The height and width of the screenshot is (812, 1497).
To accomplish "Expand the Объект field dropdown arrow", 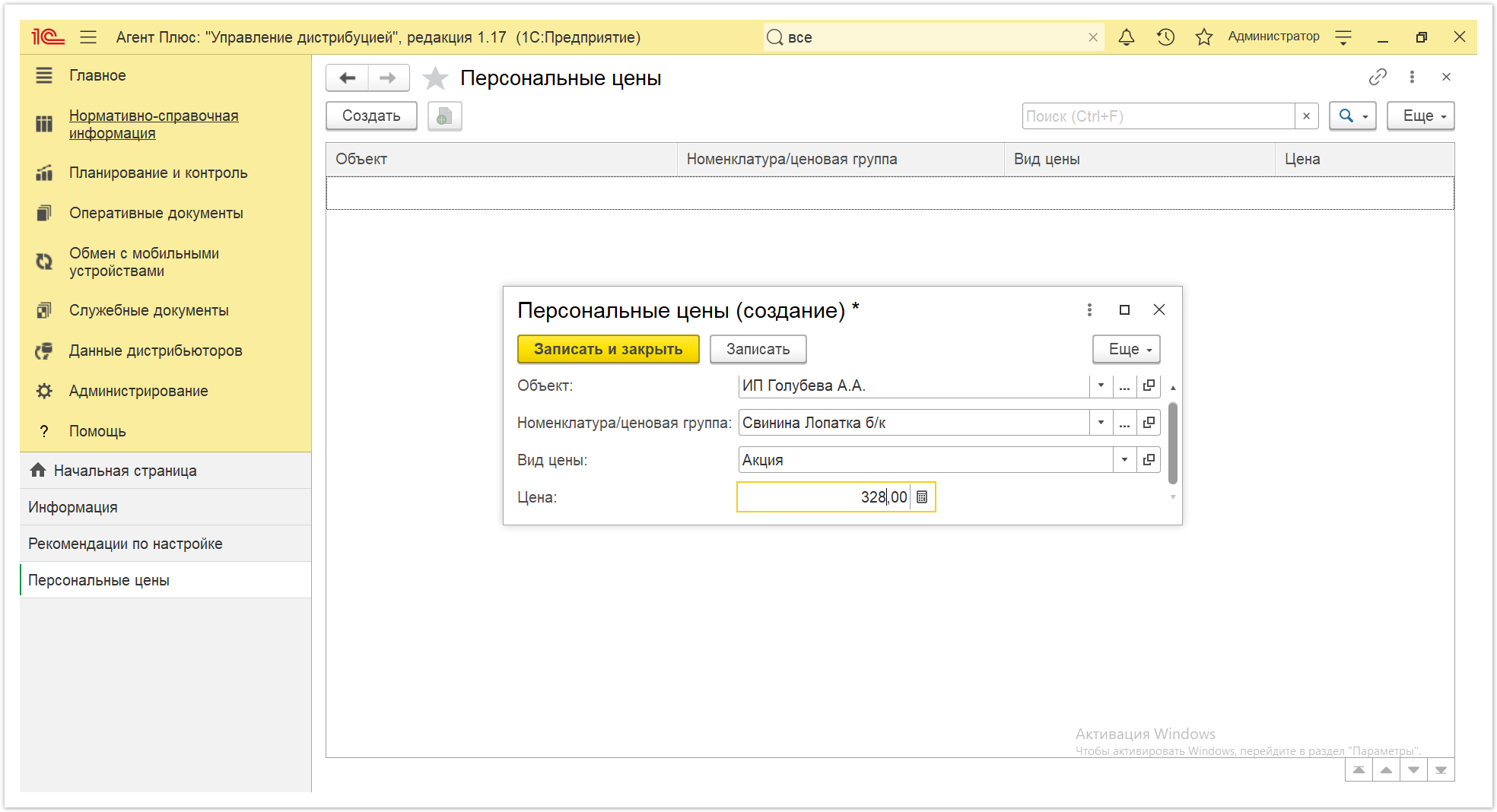I will pyautogui.click(x=1101, y=385).
